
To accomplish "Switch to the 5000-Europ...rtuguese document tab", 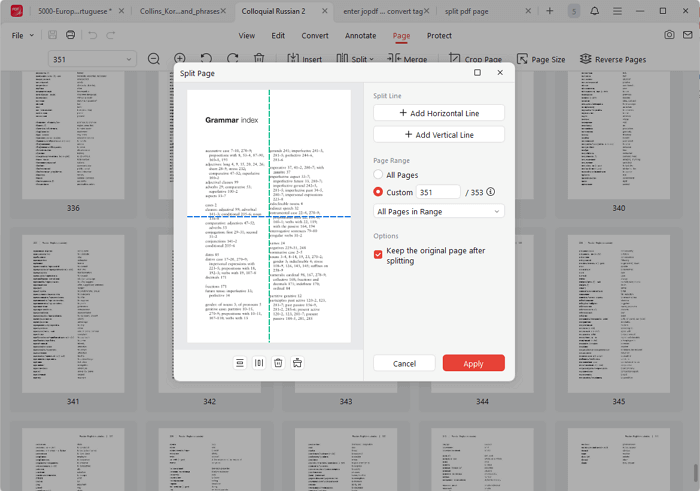I will [x=75, y=11].
